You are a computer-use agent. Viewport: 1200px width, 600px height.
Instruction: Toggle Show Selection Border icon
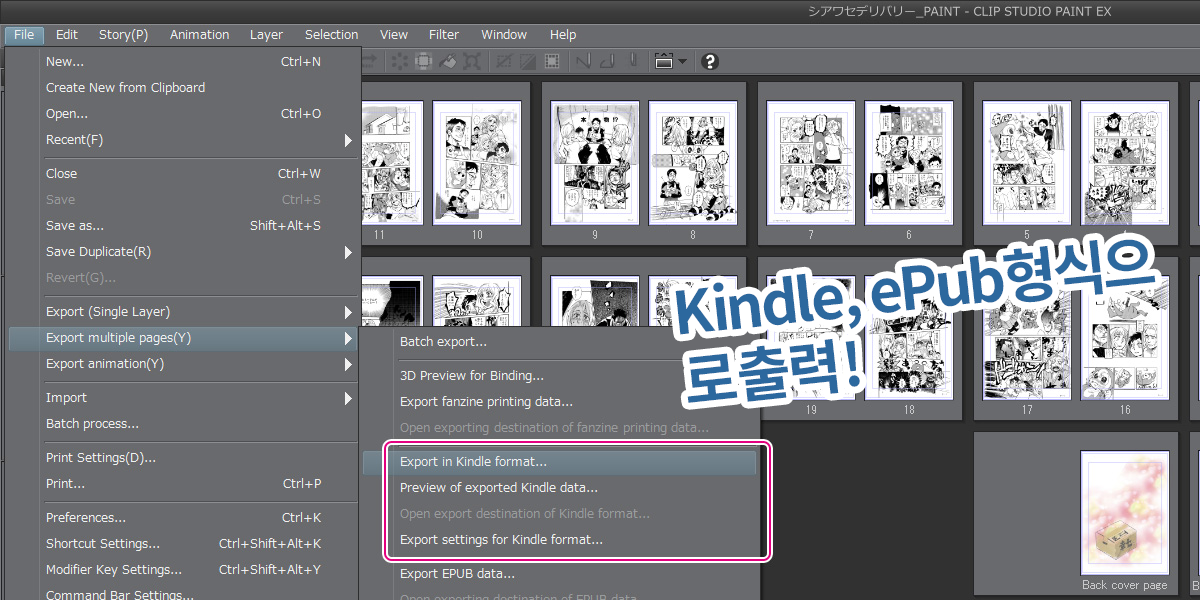coord(551,61)
